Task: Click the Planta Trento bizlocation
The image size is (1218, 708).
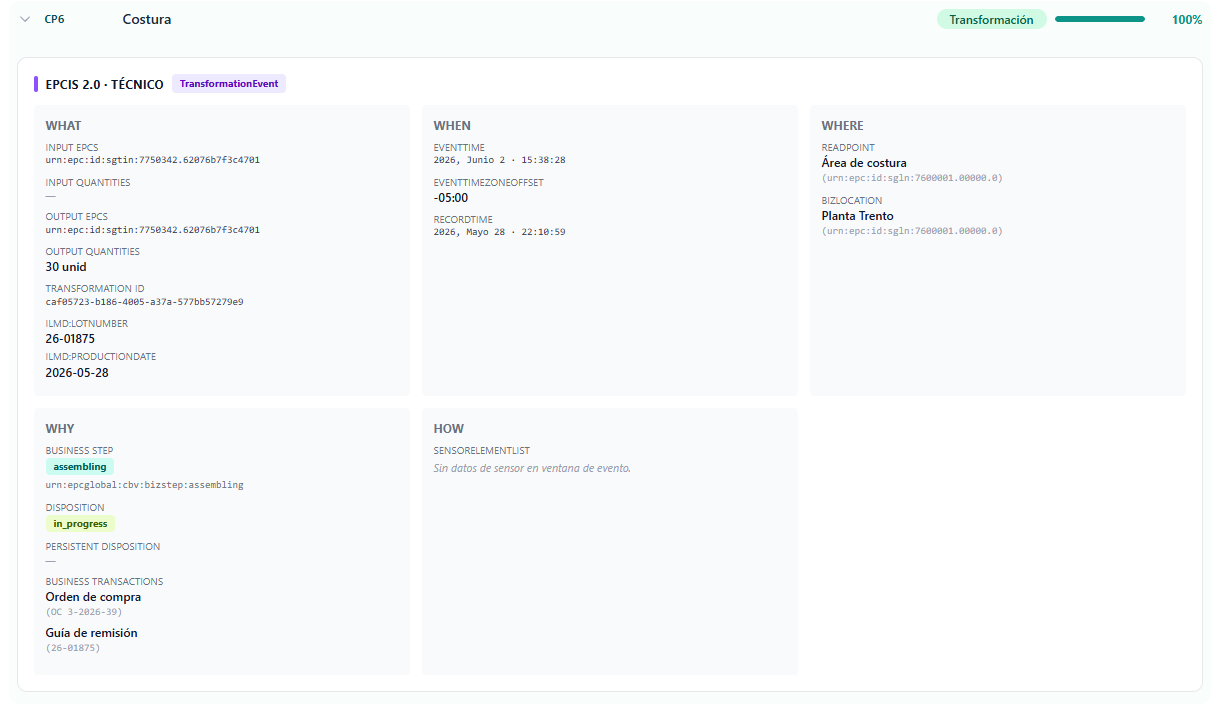Action: pyautogui.click(x=858, y=215)
